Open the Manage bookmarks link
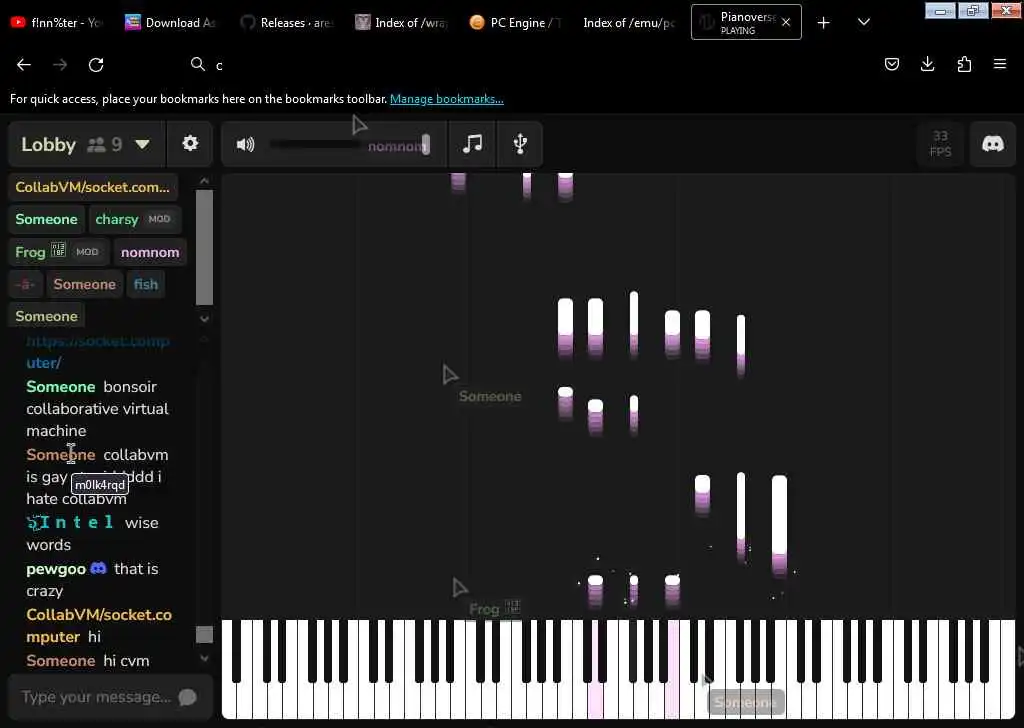1024x728 pixels. coord(447,99)
